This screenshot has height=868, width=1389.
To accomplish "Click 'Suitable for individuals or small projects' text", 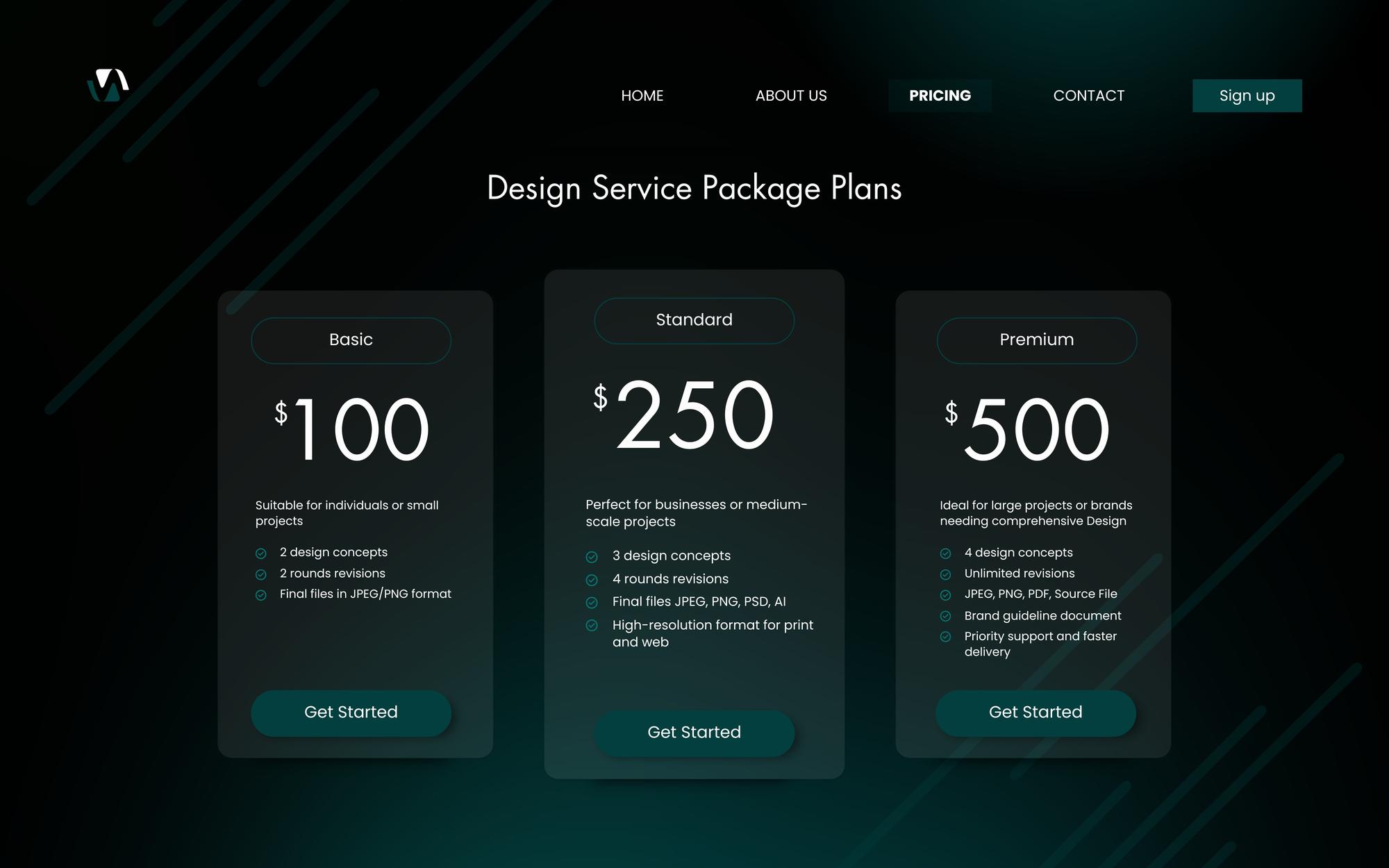I will coord(347,513).
